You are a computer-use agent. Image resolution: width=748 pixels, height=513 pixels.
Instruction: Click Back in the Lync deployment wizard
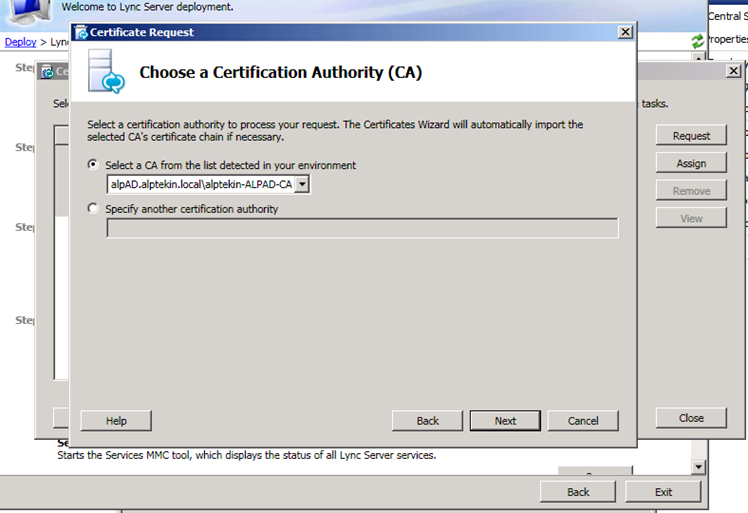point(578,492)
